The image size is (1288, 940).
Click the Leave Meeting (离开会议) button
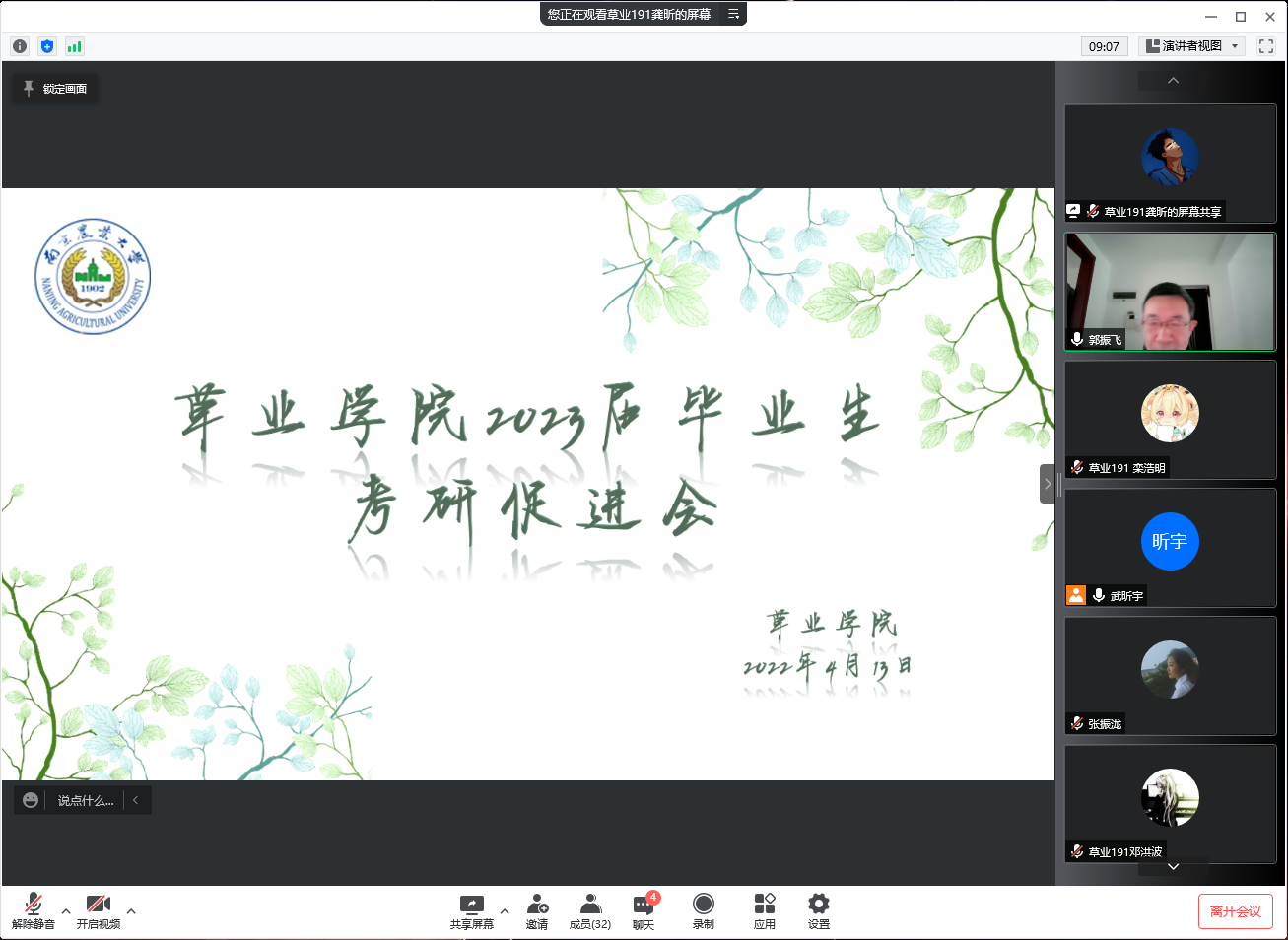pos(1235,911)
